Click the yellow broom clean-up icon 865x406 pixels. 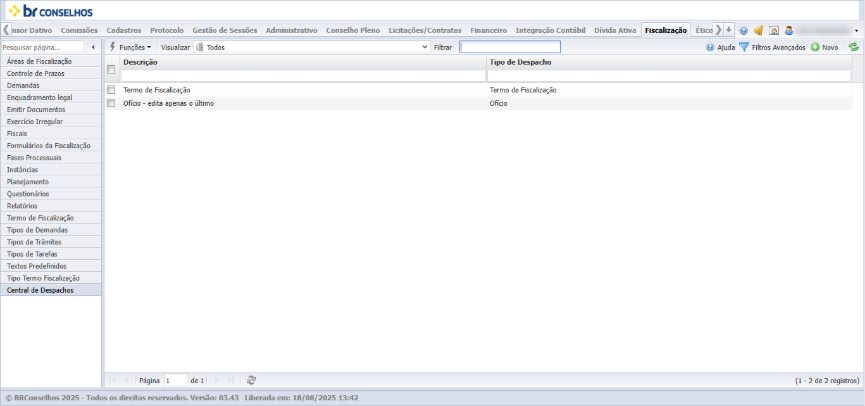759,31
